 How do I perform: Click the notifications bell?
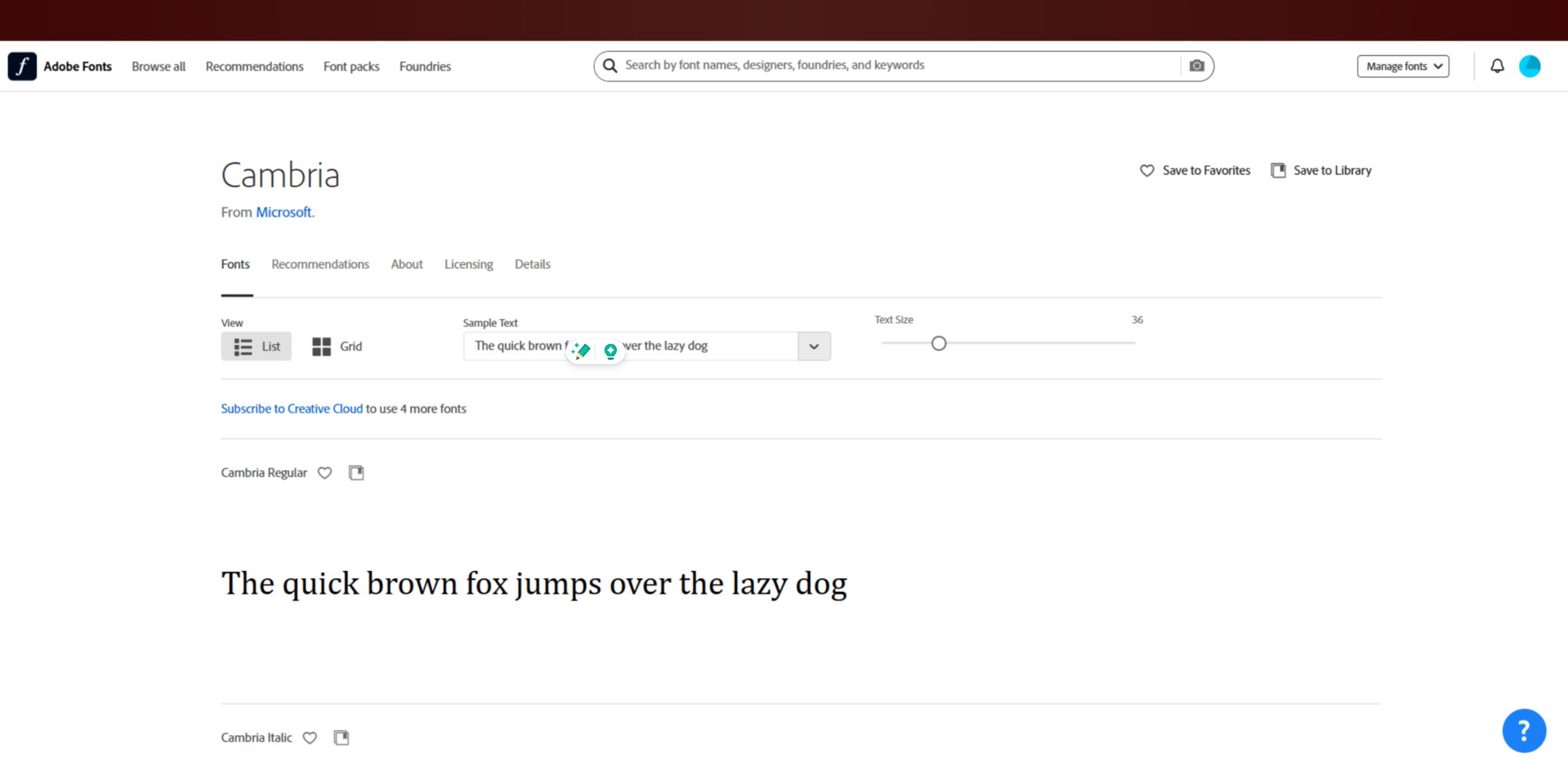1498,66
